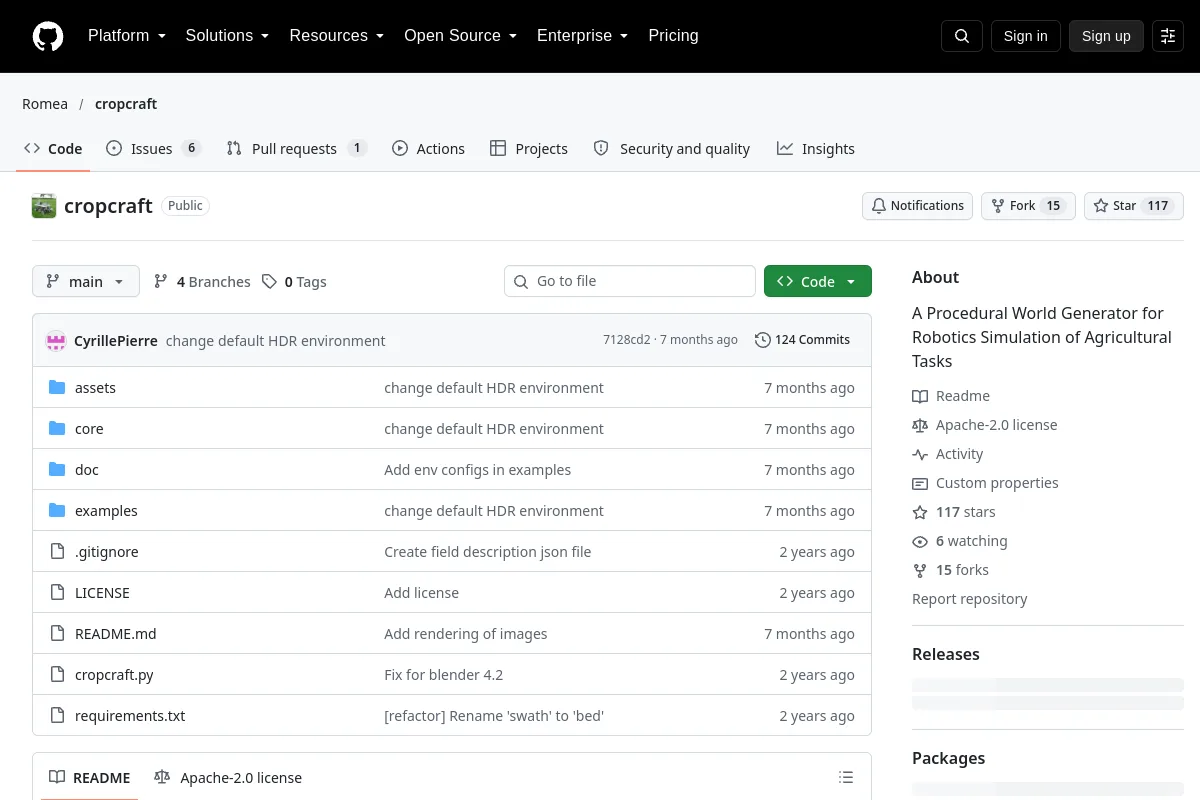
Task: Open the examples folder
Action: pyautogui.click(x=106, y=511)
